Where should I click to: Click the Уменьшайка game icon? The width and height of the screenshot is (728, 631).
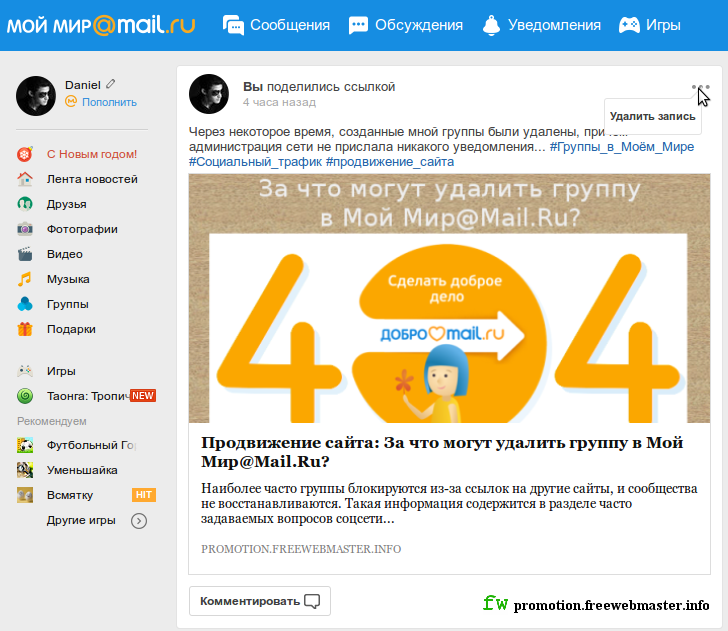25,470
